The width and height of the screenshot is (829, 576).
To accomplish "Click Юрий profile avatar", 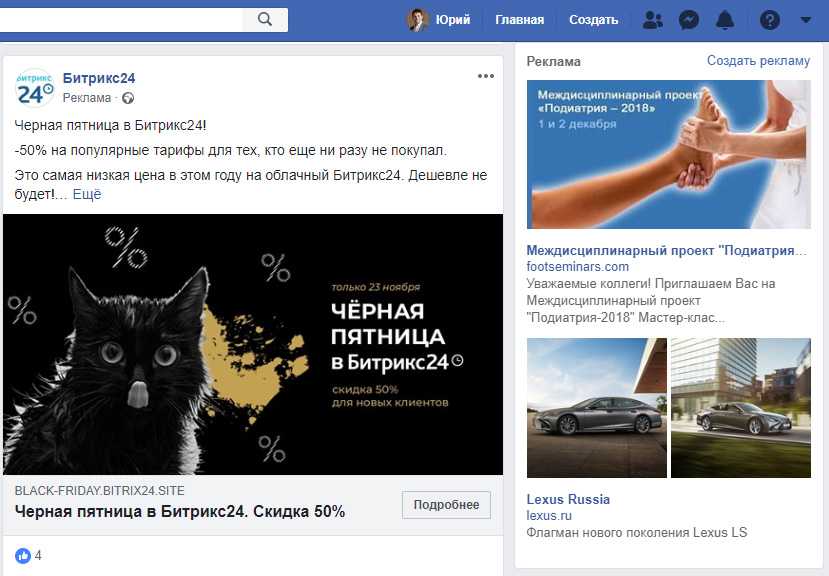I will click(417, 20).
